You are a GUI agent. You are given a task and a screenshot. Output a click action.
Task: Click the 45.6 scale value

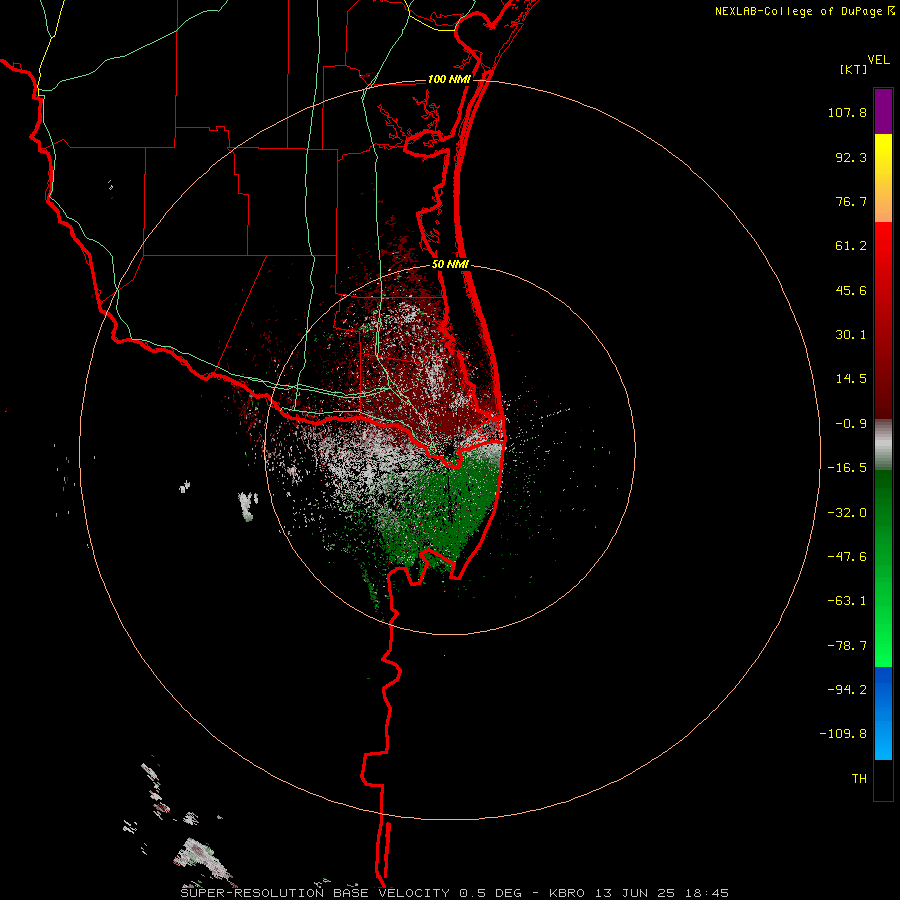click(851, 290)
